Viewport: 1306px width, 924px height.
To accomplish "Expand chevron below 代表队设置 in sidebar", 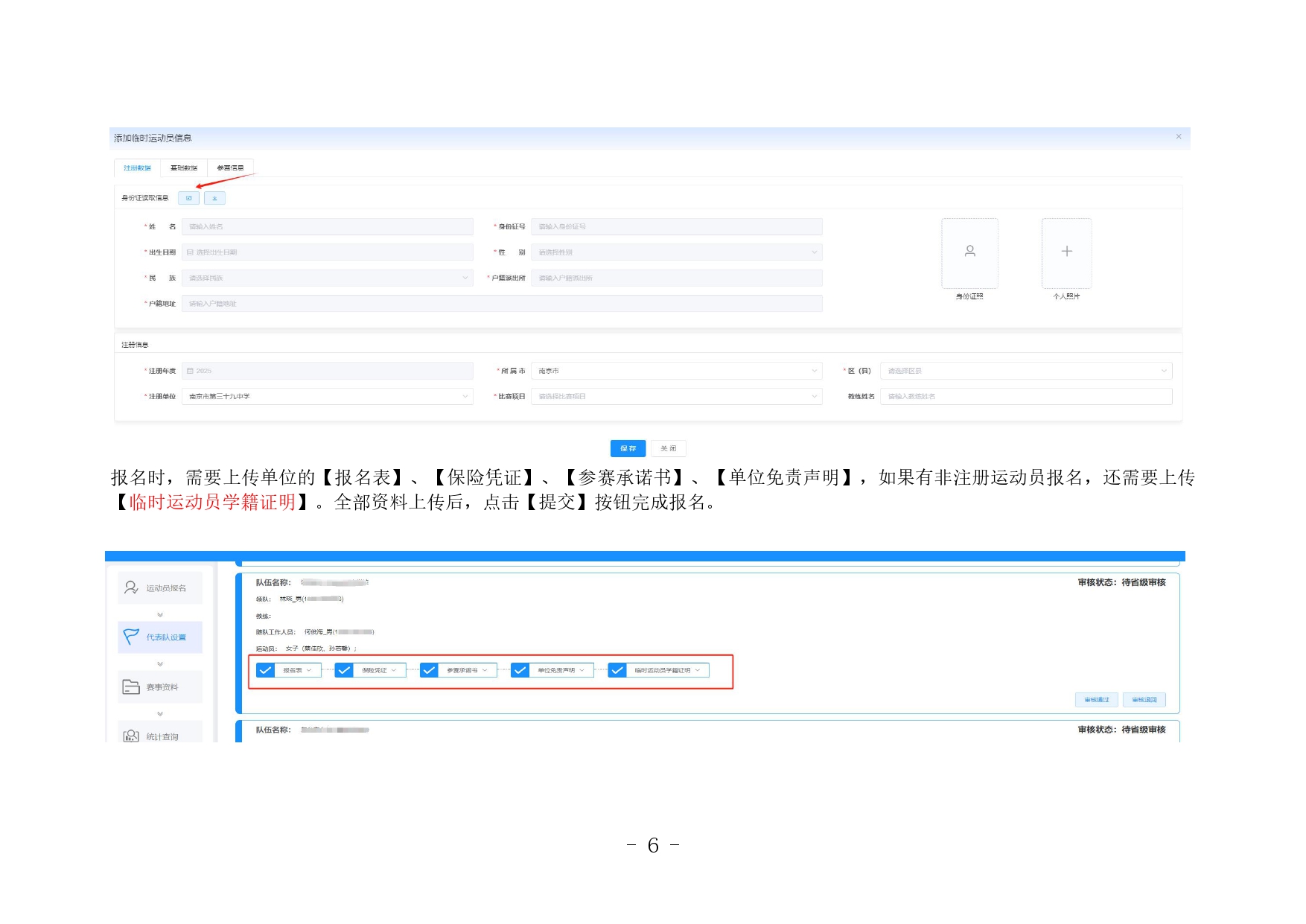I will click(x=160, y=664).
